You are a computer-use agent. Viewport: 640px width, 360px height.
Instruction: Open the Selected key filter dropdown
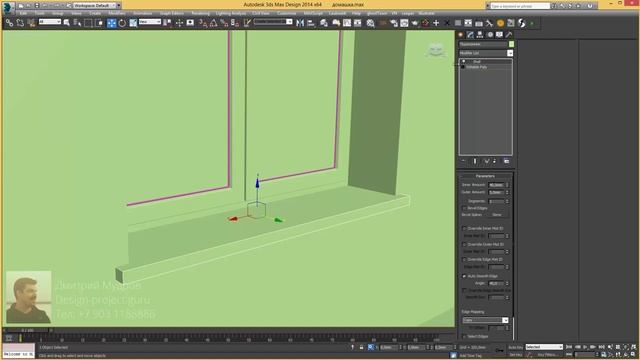tap(544, 347)
